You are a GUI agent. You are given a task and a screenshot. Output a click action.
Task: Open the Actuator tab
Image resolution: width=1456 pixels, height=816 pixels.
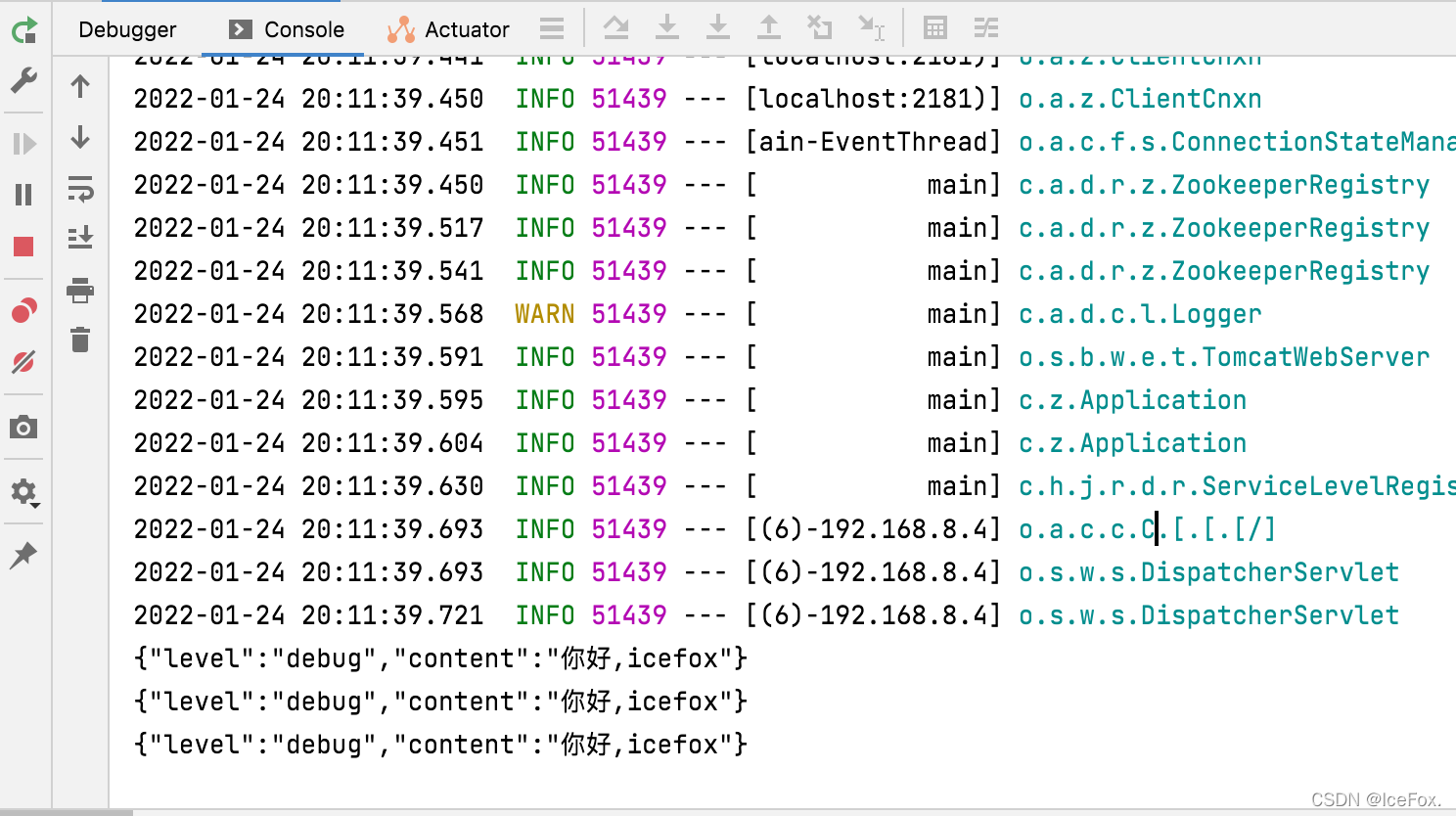coord(448,29)
